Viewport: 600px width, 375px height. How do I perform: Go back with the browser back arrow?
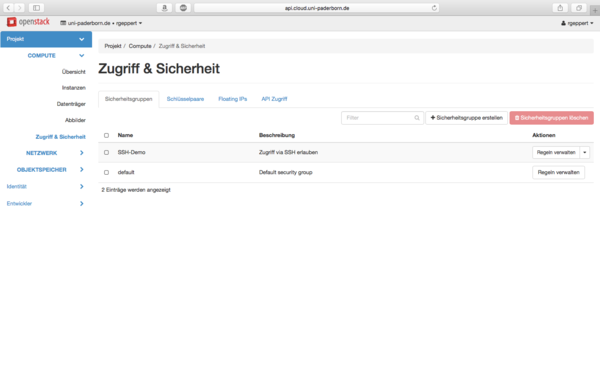8,8
